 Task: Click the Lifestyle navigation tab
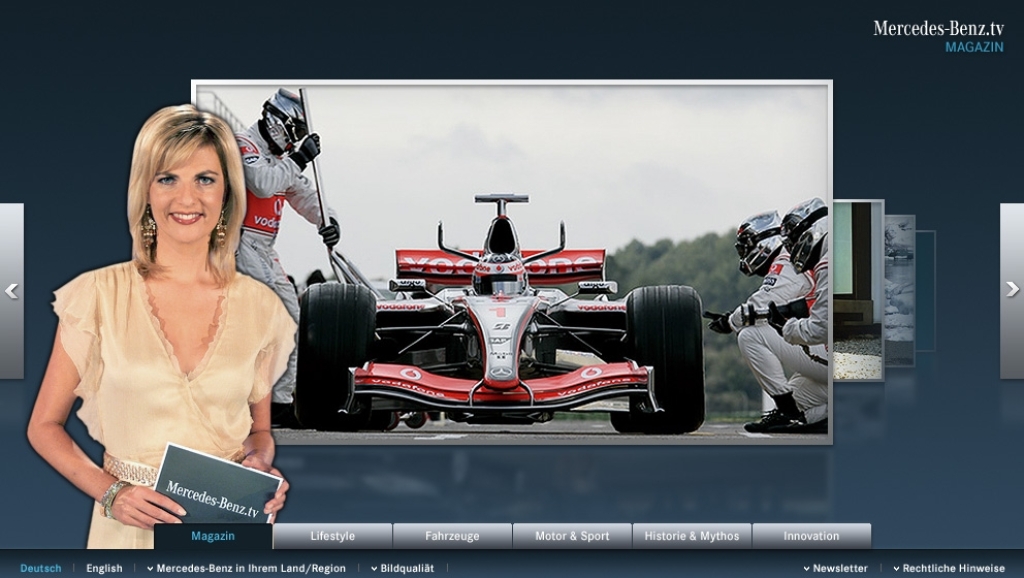click(332, 536)
